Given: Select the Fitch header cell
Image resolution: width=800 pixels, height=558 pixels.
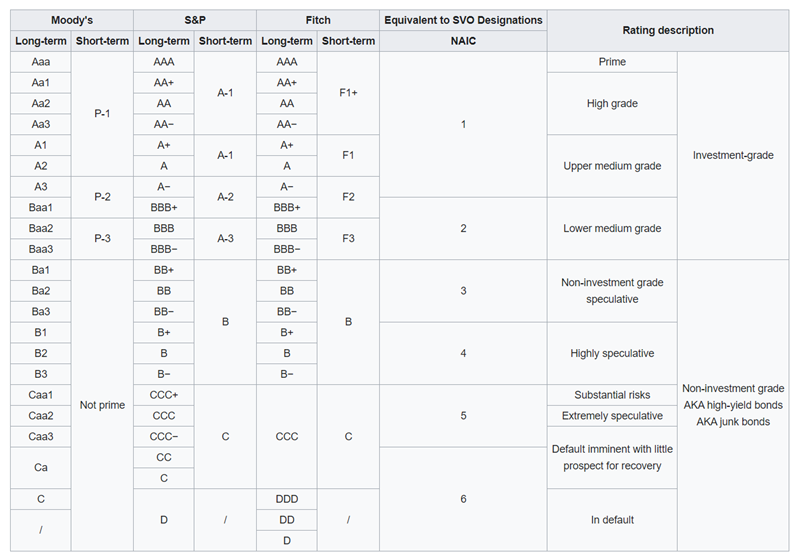Looking at the screenshot, I should 317,20.
